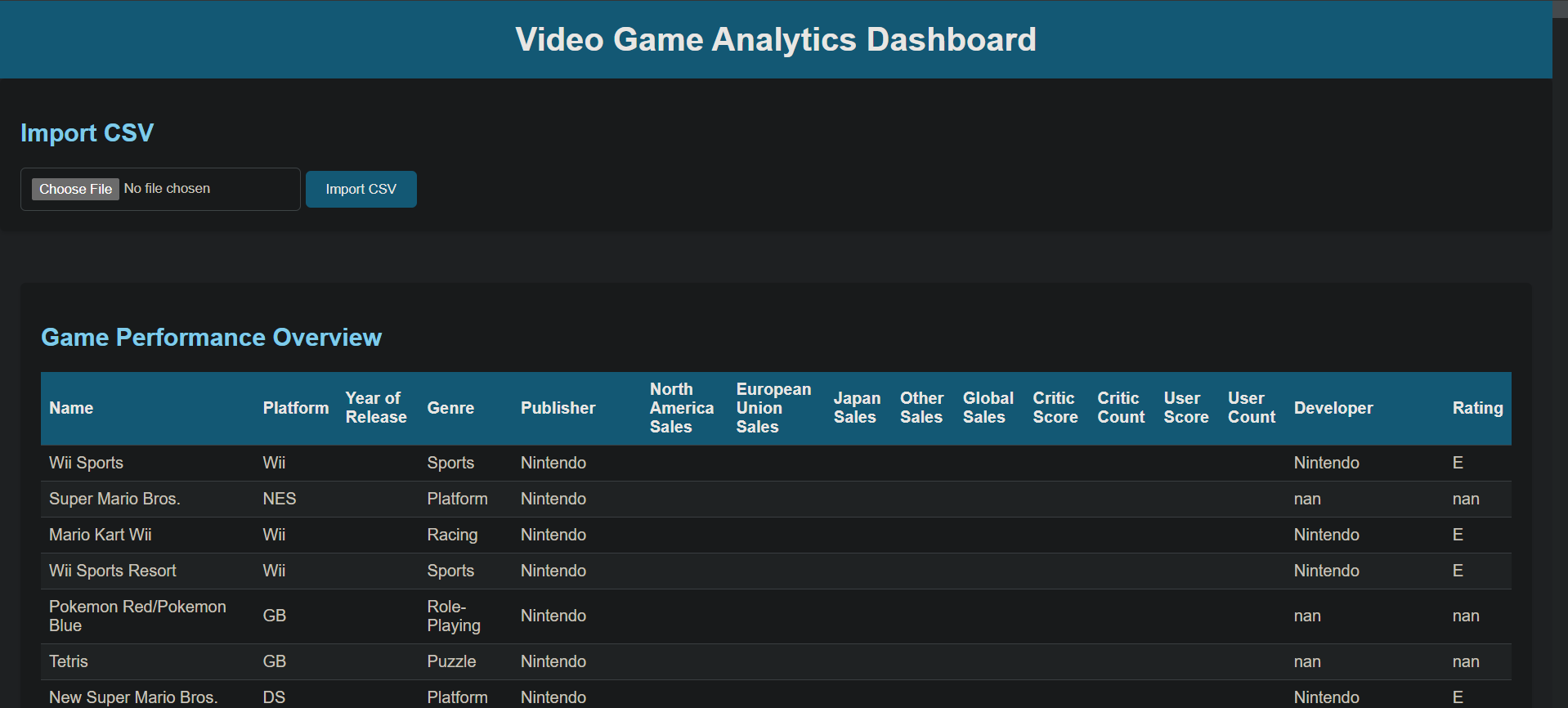Click the Platform column header

tap(296, 408)
